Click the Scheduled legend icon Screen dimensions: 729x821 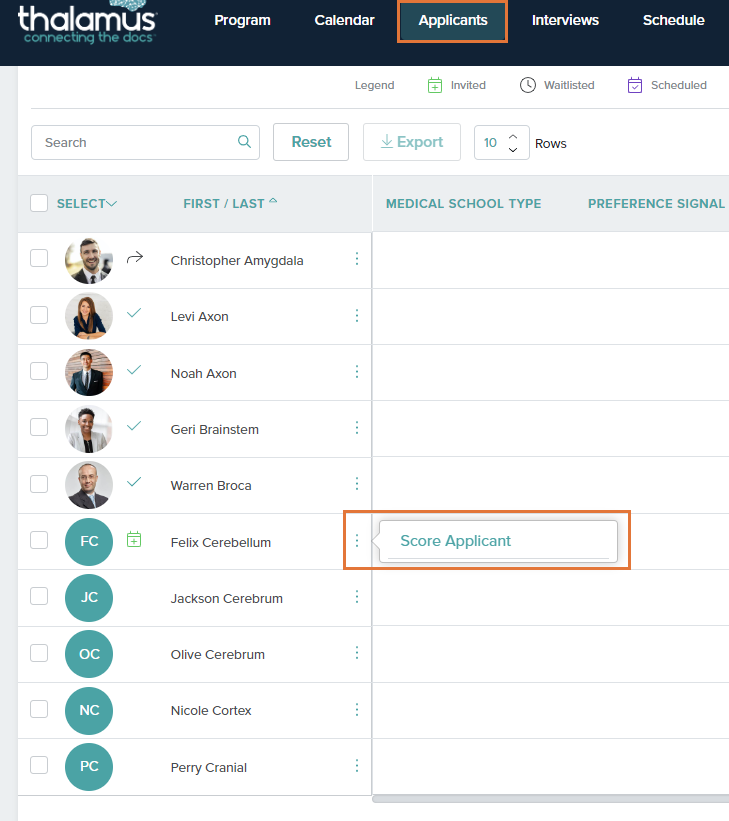coord(634,85)
